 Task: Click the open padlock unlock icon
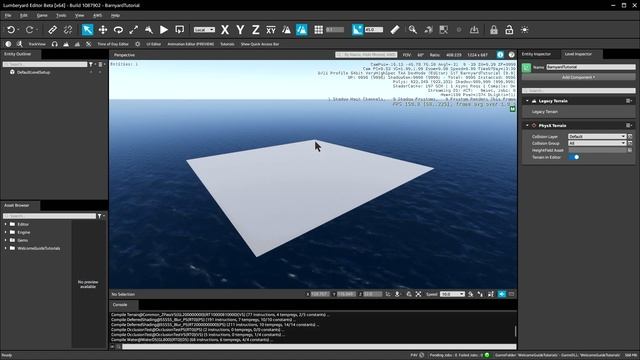pyautogui.click(x=509, y=30)
